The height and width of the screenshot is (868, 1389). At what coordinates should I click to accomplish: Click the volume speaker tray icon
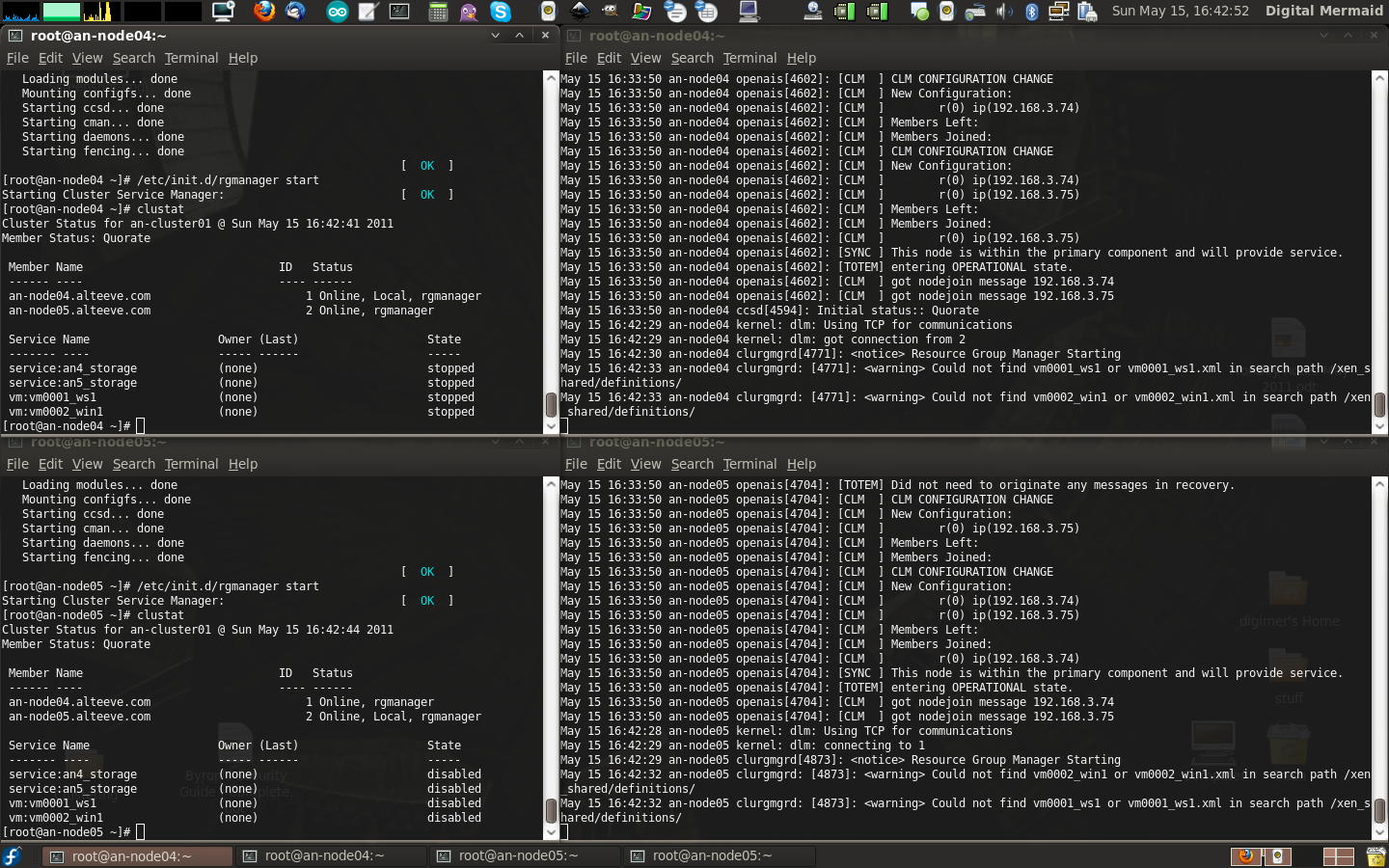tap(1004, 12)
